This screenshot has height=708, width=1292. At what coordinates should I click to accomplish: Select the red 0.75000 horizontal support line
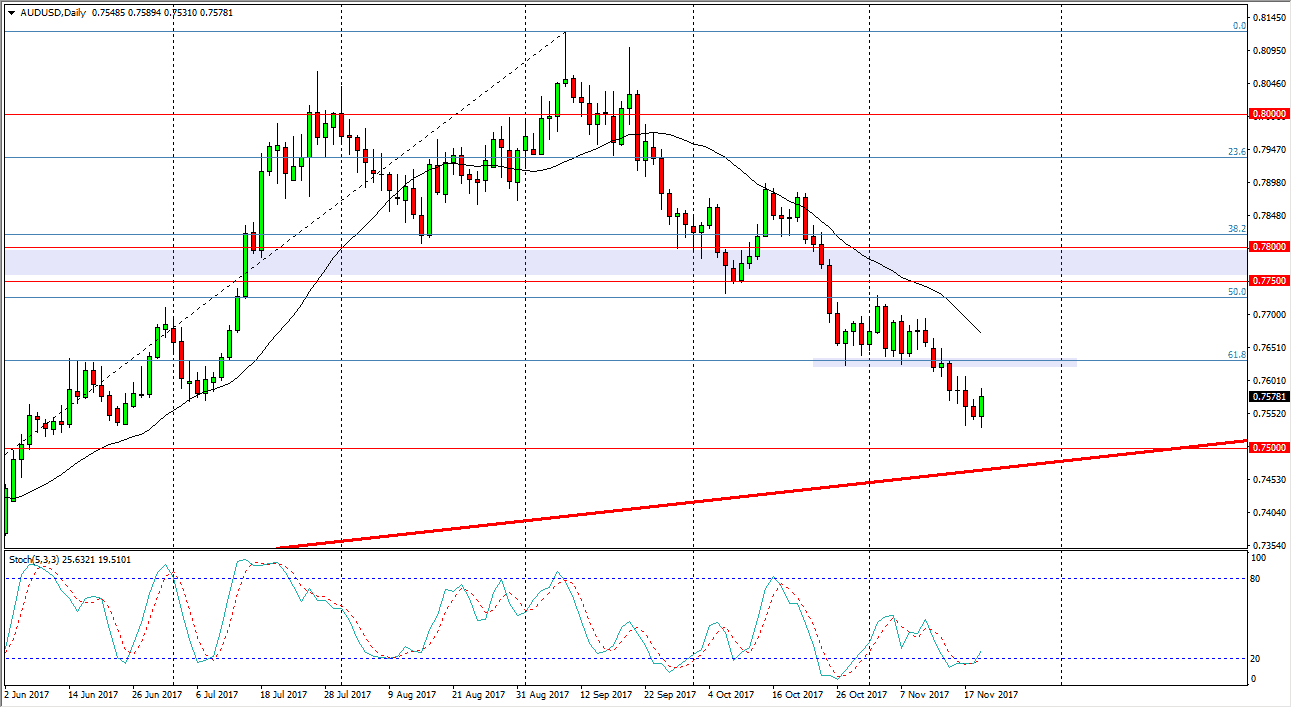pyautogui.click(x=600, y=447)
